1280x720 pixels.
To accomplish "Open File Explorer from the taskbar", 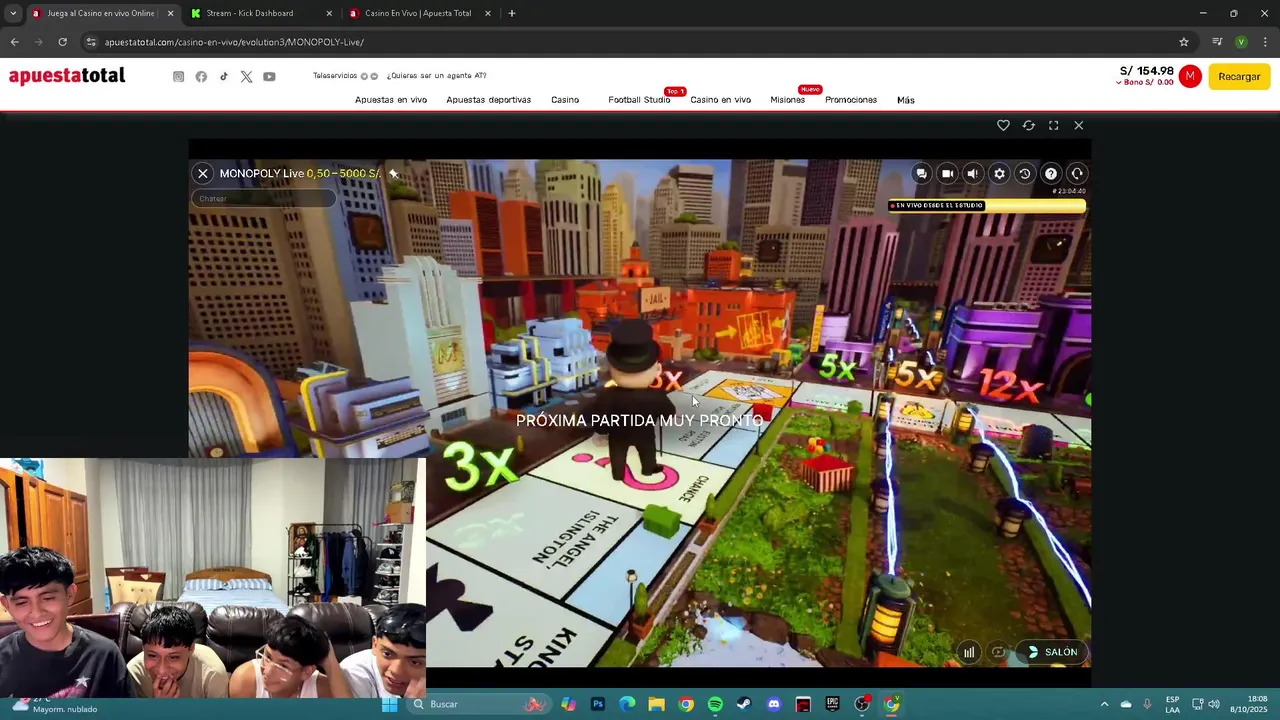I will click(656, 704).
